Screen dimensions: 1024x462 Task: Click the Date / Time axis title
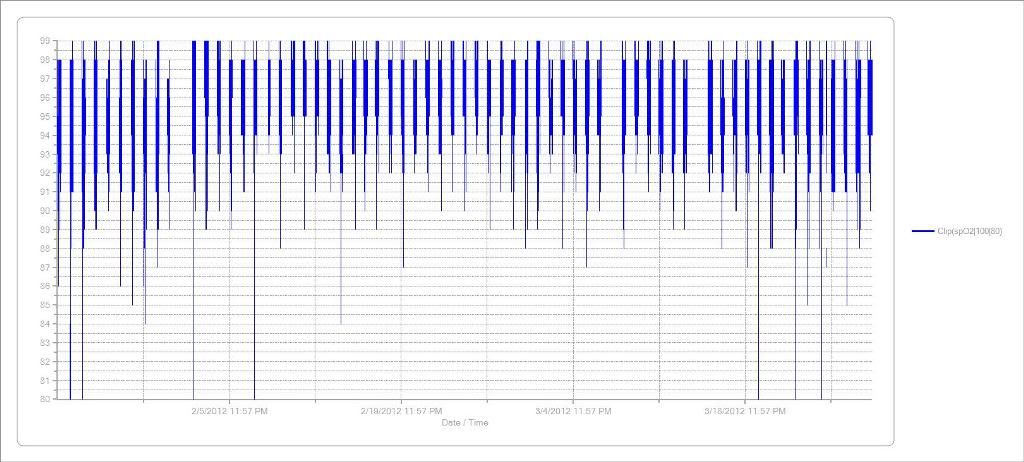[465, 423]
